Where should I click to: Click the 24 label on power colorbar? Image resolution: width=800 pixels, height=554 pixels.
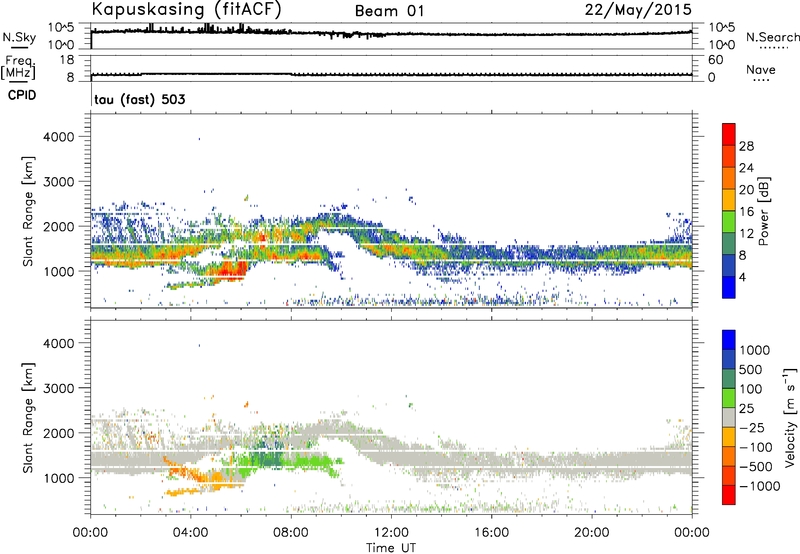[x=746, y=168]
